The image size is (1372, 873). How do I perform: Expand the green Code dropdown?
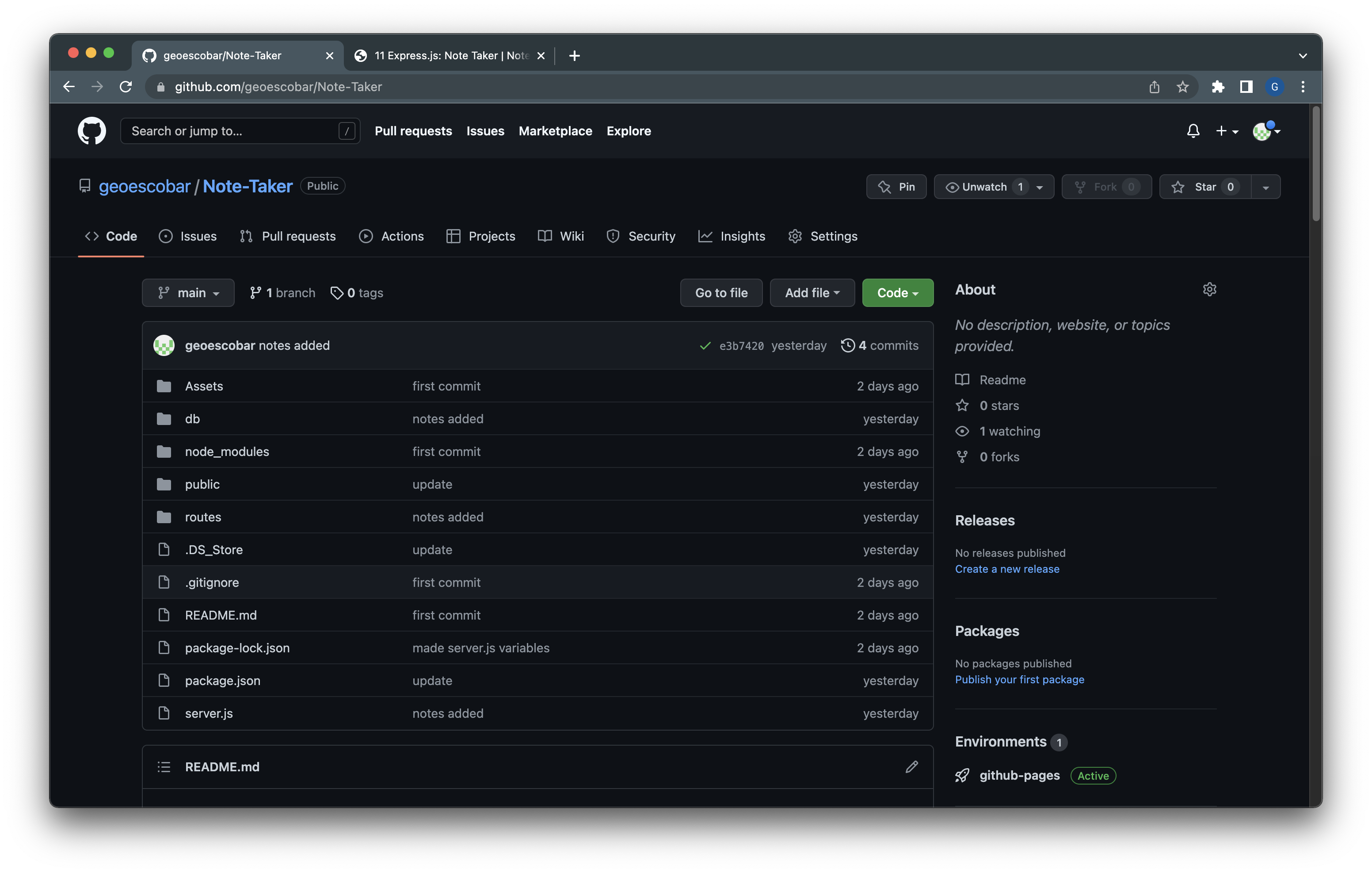coord(897,293)
